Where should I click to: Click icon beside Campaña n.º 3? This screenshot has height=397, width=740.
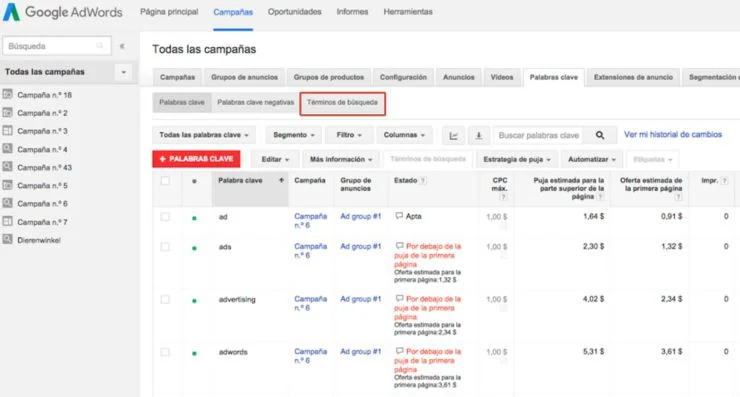[8, 131]
